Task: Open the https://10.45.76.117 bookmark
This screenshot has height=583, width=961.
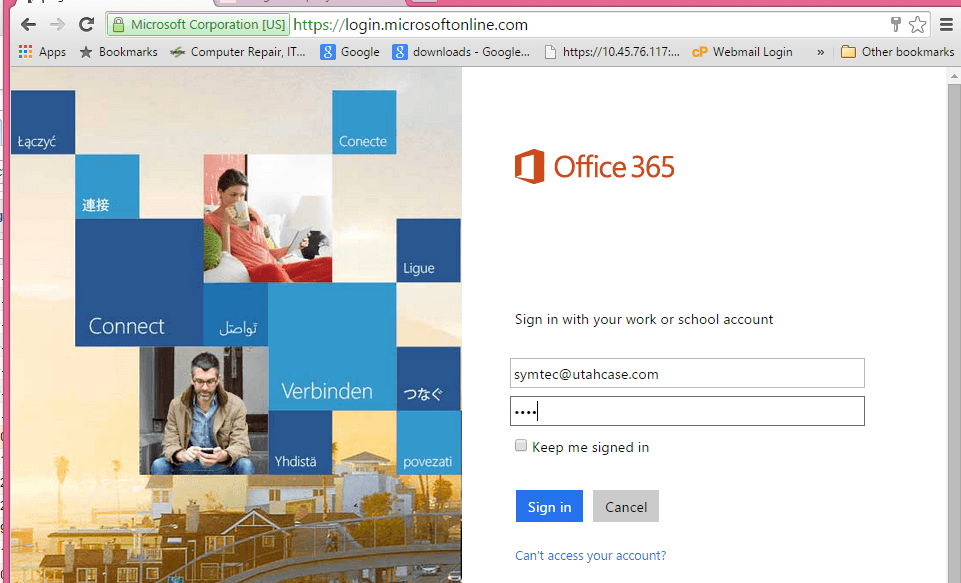Action: 612,52
